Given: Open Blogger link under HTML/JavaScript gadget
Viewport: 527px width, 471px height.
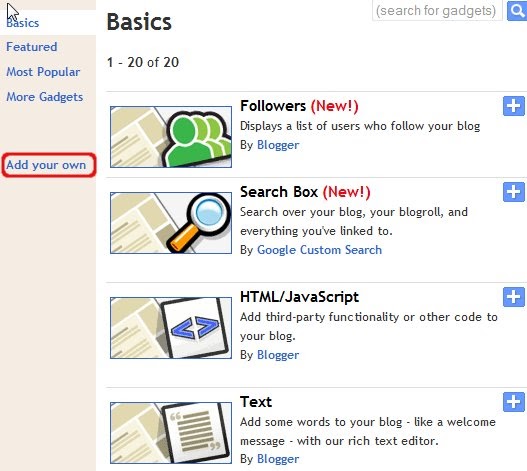Looking at the screenshot, I should pyautogui.click(x=278, y=355).
